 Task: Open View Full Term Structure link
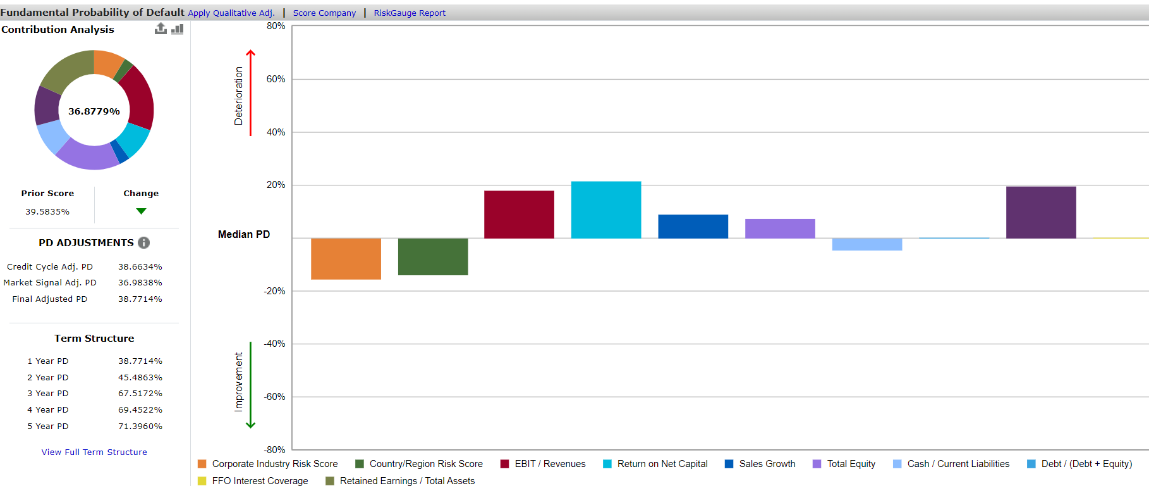tap(94, 452)
